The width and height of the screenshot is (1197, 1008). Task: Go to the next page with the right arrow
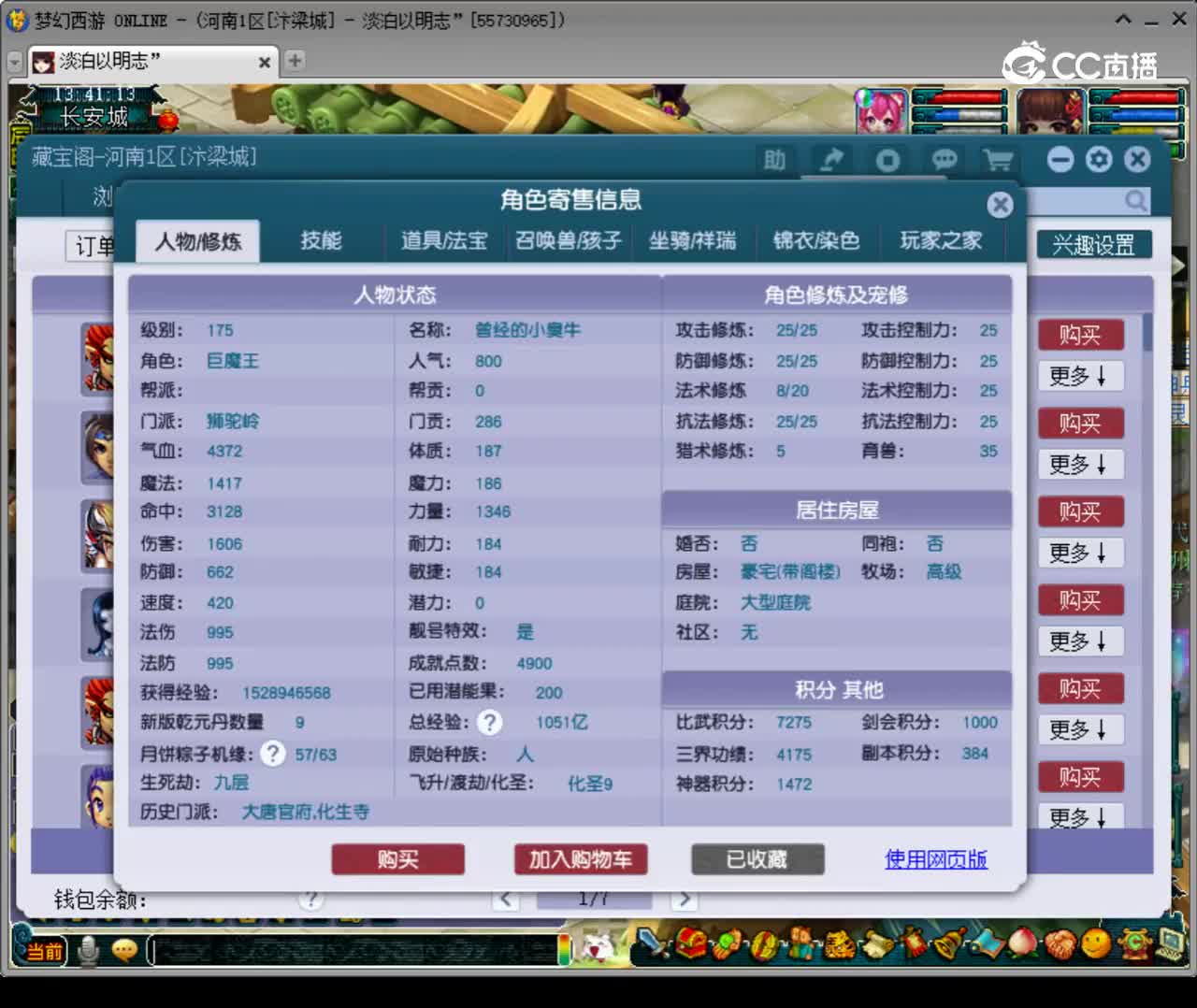coord(685,899)
